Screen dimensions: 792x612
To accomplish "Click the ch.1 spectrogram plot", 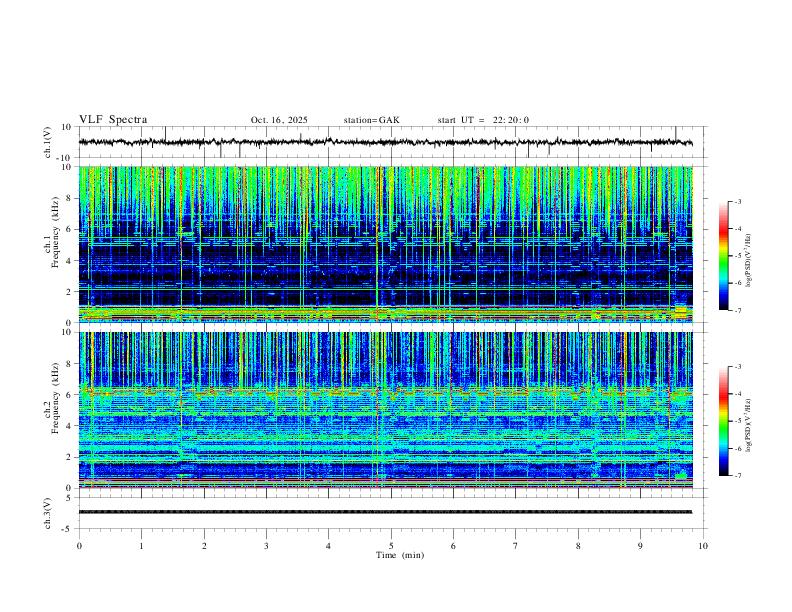I will (386, 244).
